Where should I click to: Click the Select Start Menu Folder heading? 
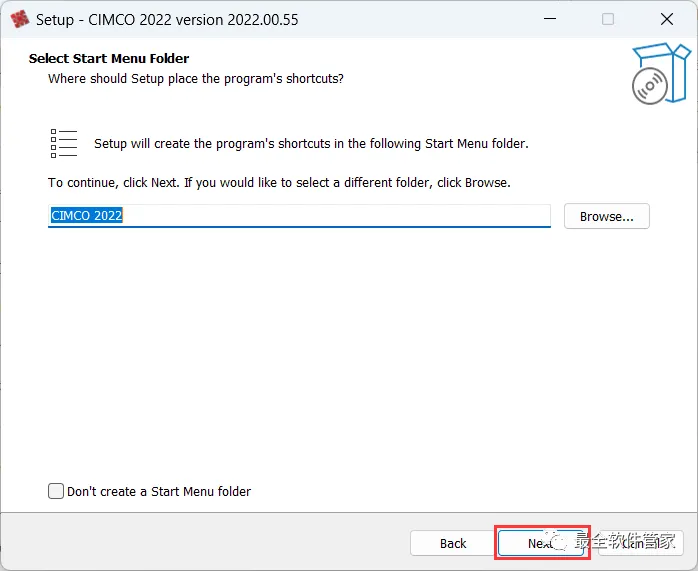coord(109,58)
